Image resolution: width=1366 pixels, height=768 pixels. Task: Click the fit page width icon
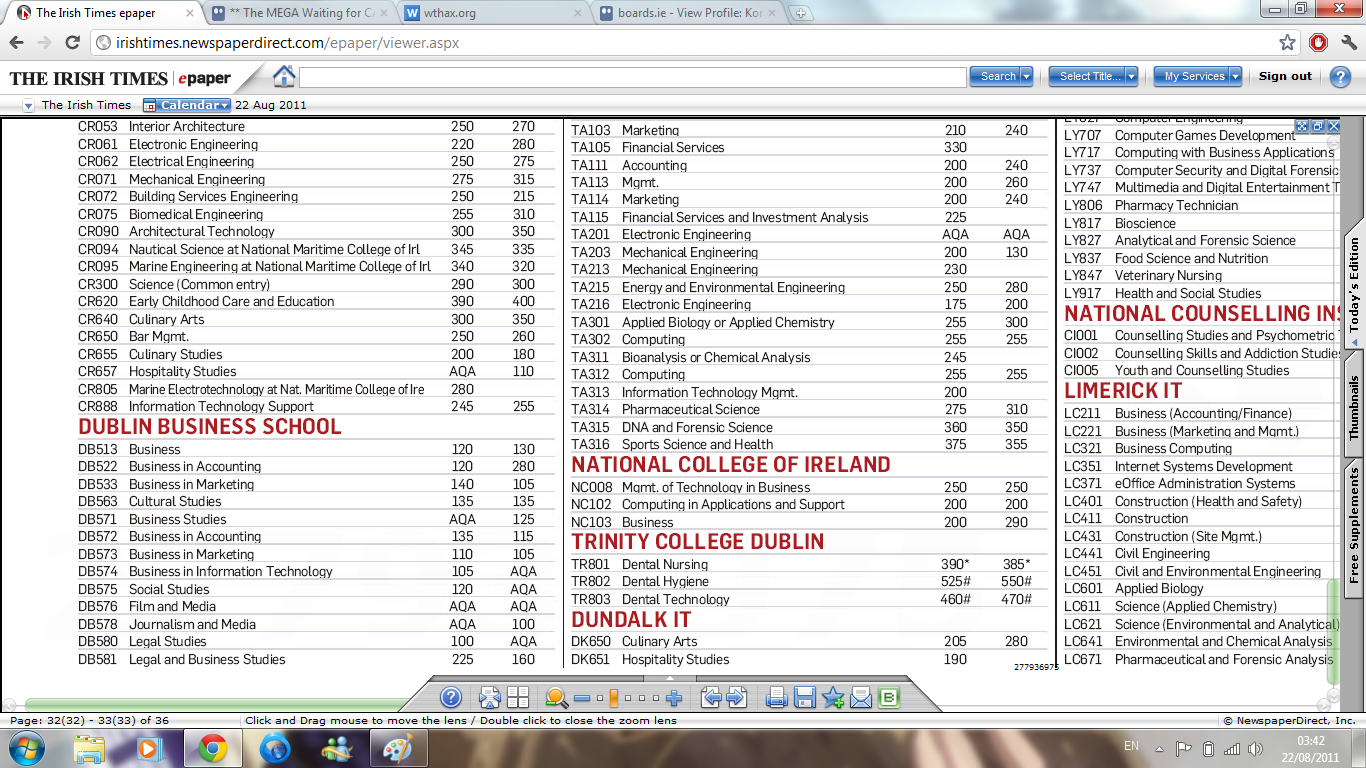[490, 698]
